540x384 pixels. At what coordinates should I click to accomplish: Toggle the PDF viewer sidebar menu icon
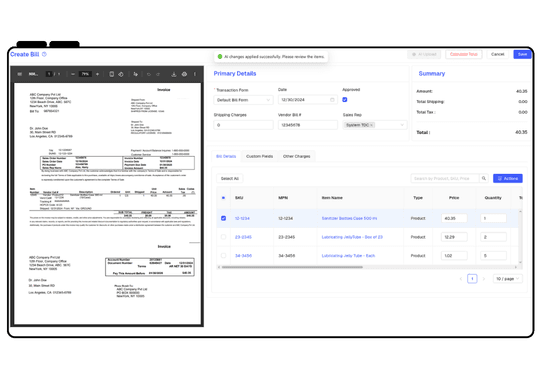pos(20,74)
